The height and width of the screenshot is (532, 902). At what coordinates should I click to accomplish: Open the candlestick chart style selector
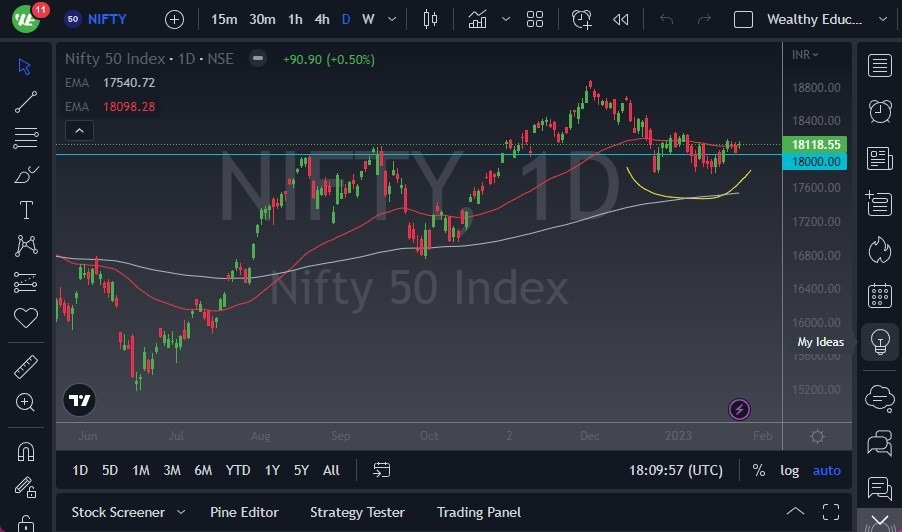[430, 20]
